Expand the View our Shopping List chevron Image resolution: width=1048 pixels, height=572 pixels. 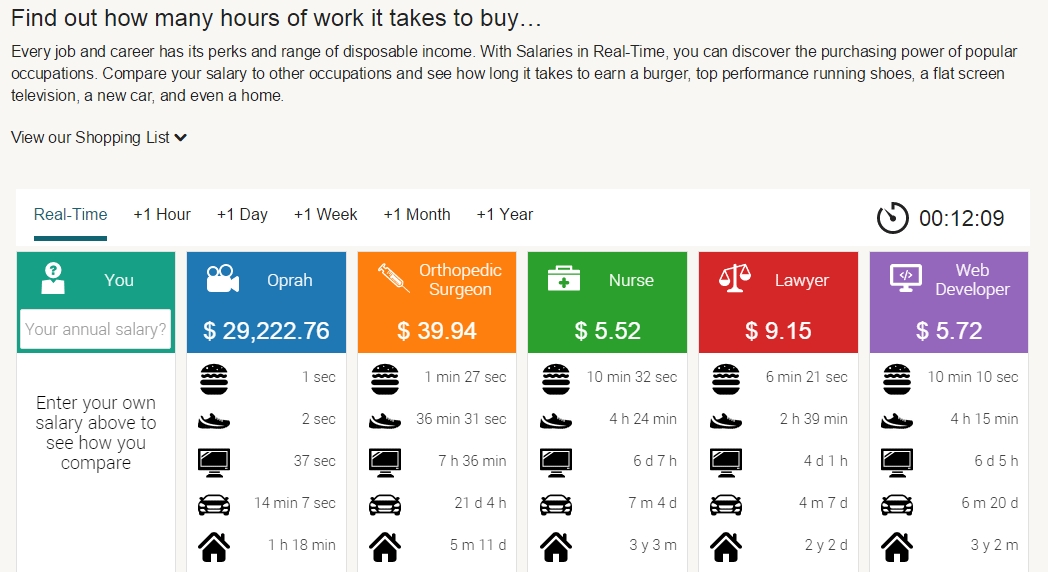pos(180,138)
